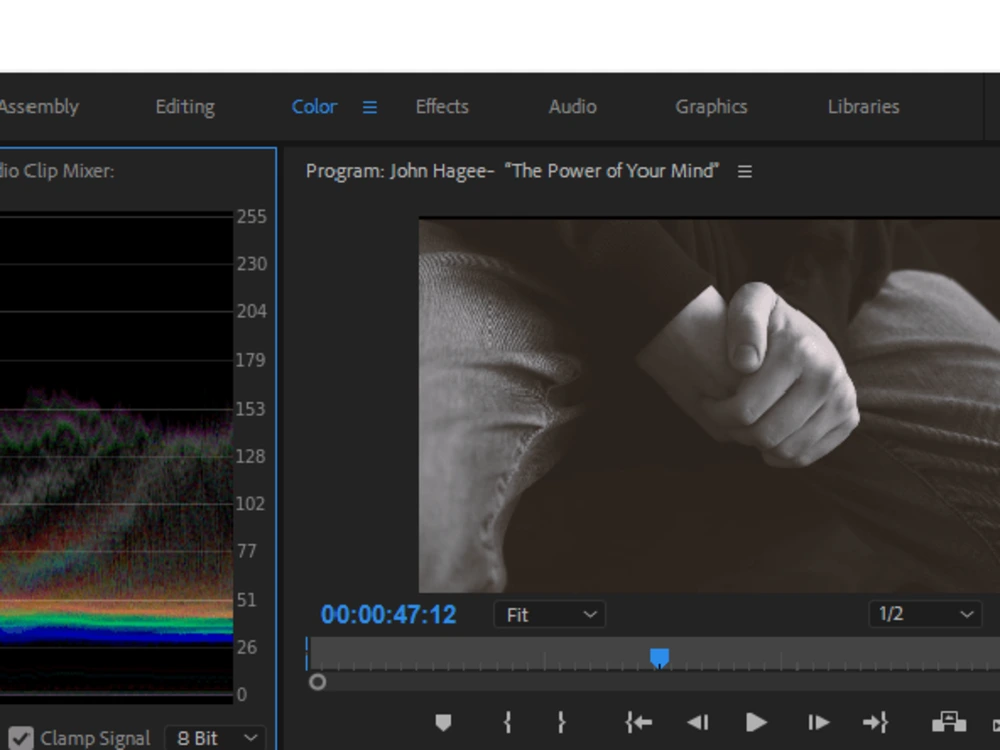Open the Fit zoom level dropdown
Screen dimensions: 1000x750
coord(550,615)
